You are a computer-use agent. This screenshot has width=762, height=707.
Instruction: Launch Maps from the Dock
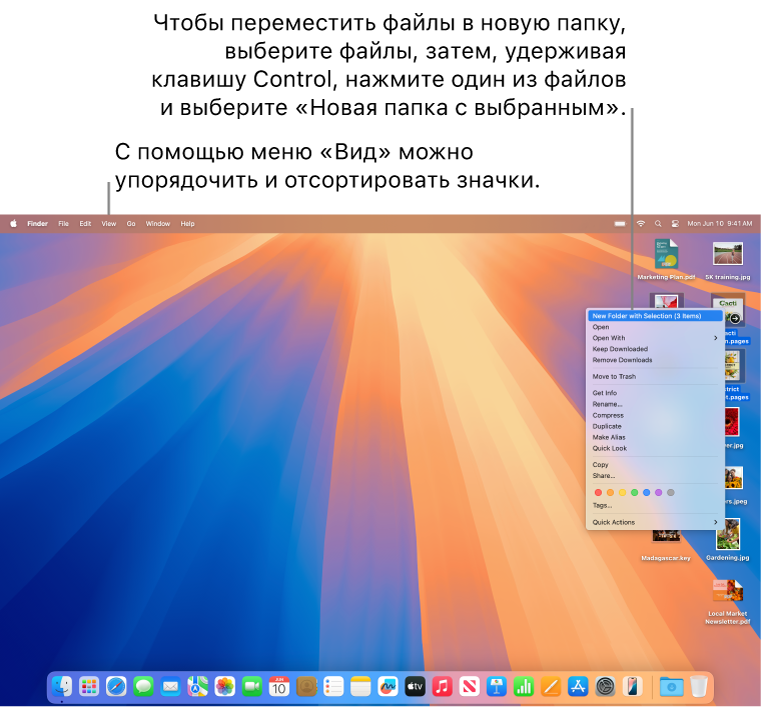198,687
